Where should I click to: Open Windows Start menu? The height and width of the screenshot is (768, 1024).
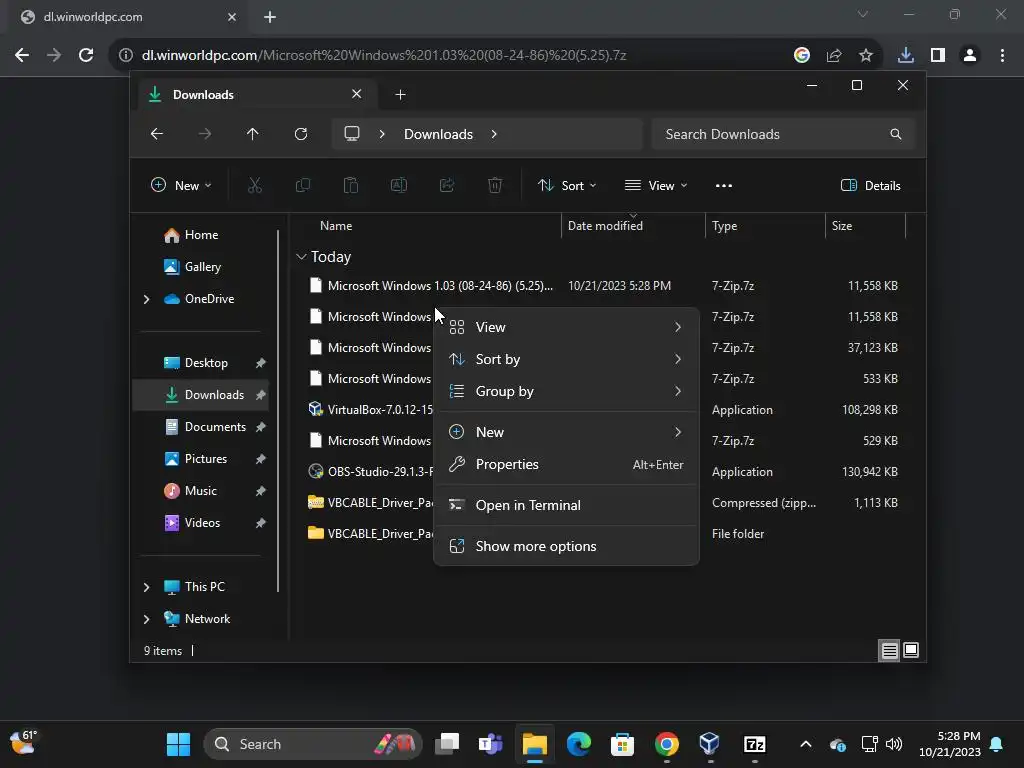178,744
